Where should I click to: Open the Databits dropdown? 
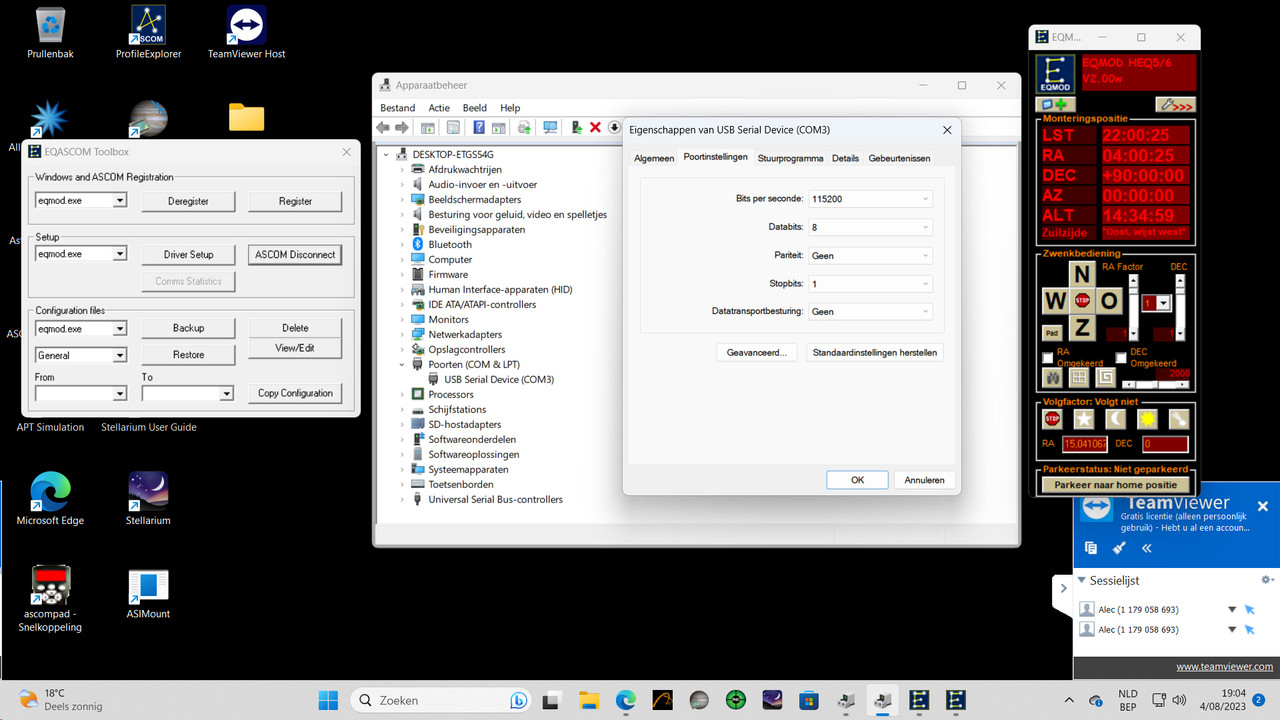coord(869,227)
